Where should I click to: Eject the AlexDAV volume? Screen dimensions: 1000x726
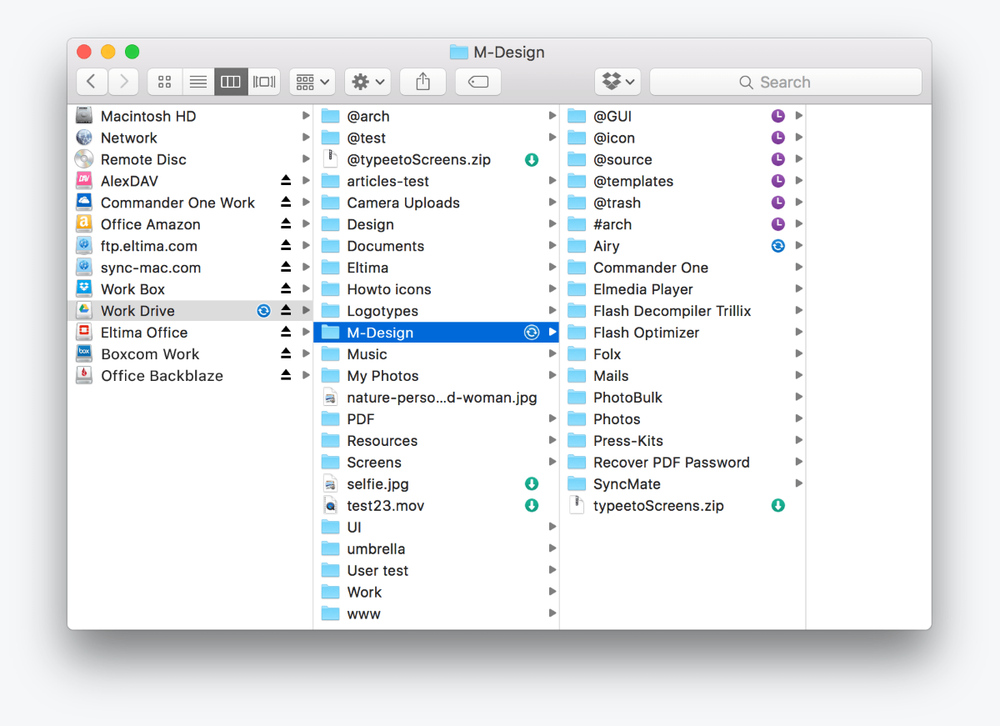click(286, 181)
